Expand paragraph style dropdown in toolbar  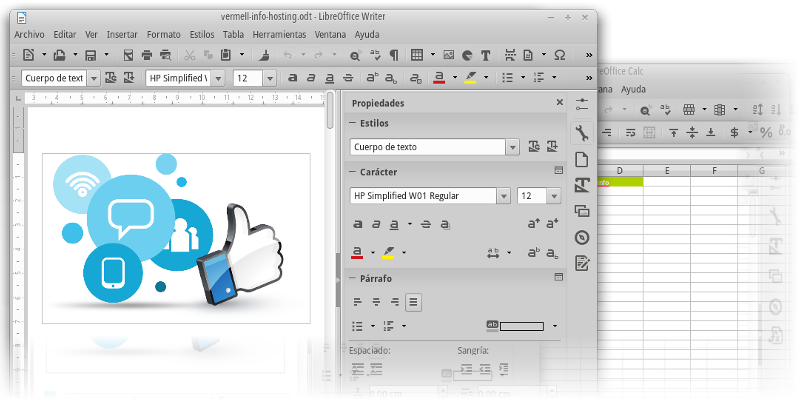coord(94,79)
